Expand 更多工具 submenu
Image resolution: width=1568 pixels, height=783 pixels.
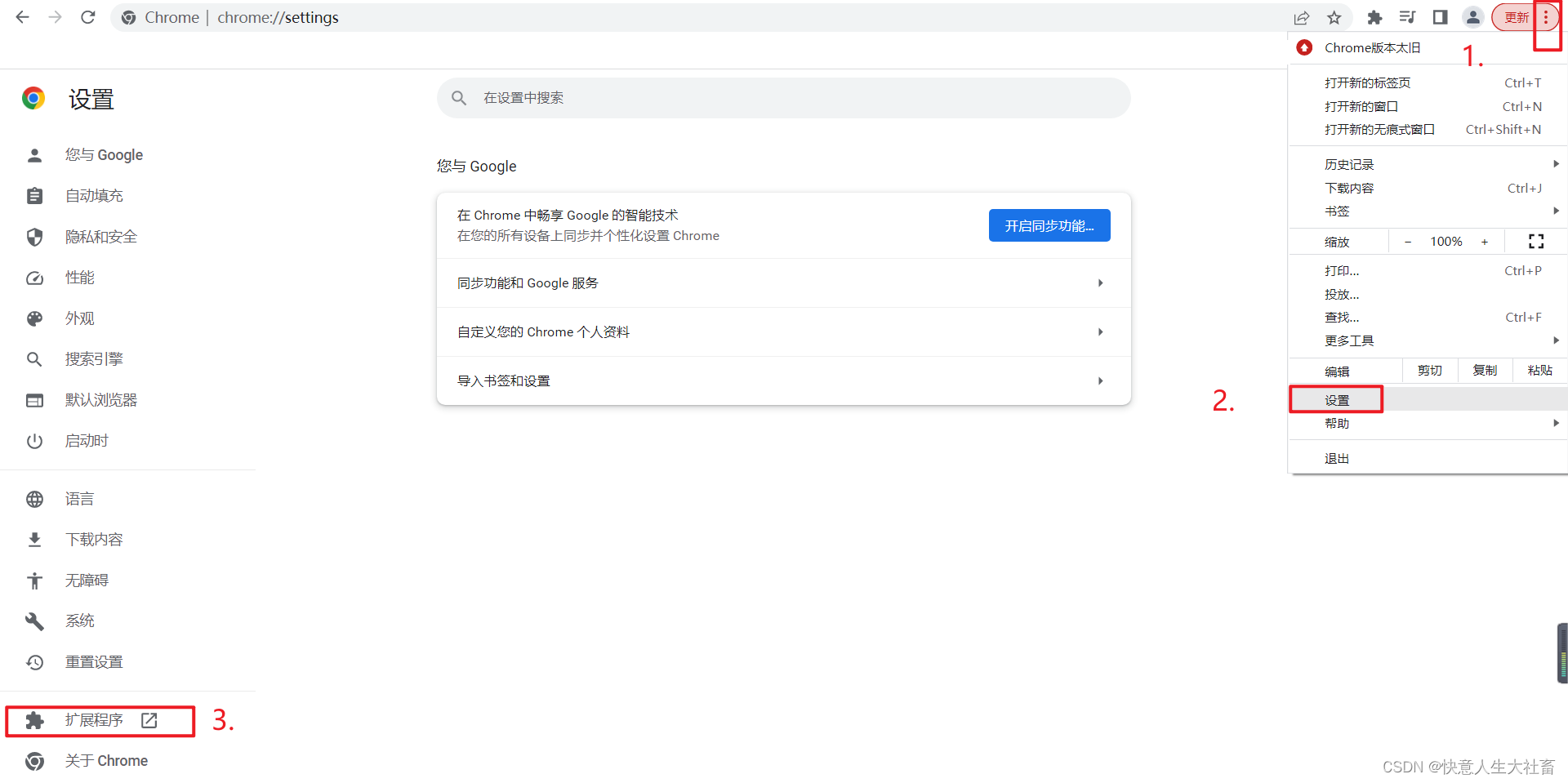point(1428,340)
